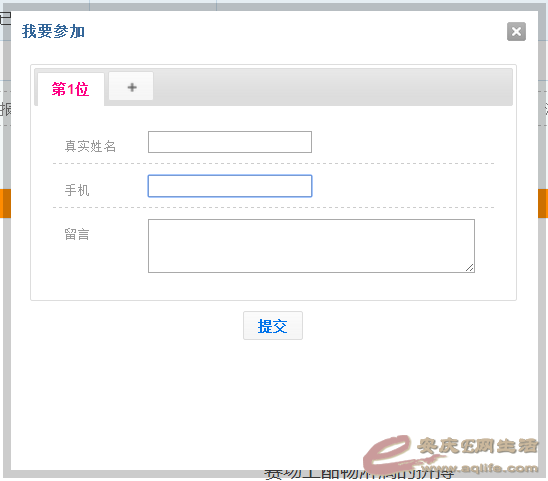The width and height of the screenshot is (548, 481).
Task: Focus the 手机 phone number field
Action: coord(230,186)
